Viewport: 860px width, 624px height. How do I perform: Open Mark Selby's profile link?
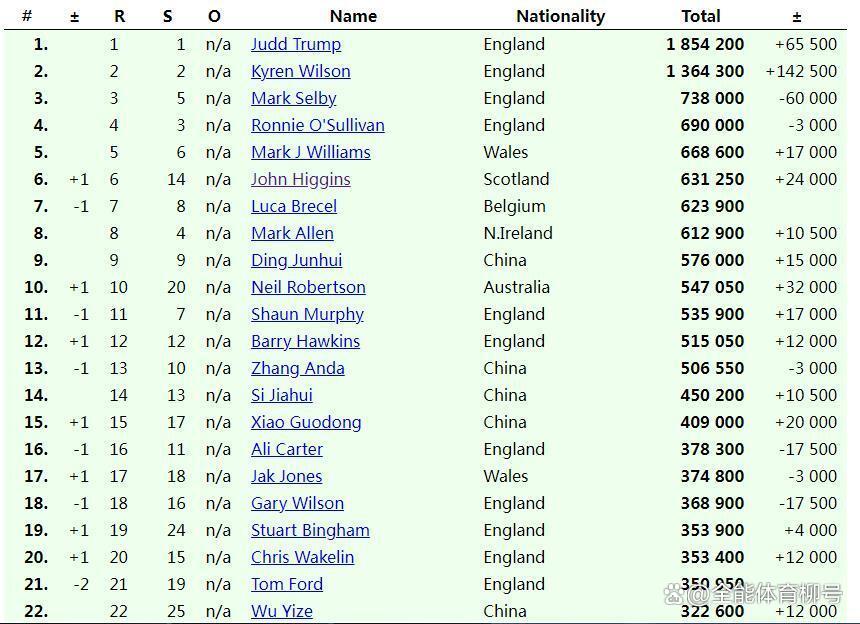[293, 98]
